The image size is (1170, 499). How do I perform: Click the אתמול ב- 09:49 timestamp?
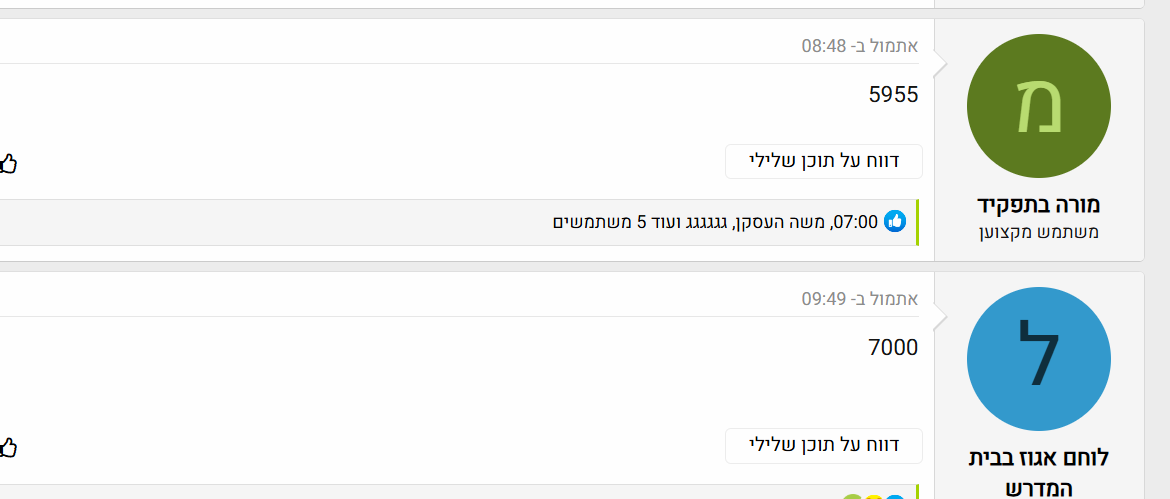860,299
